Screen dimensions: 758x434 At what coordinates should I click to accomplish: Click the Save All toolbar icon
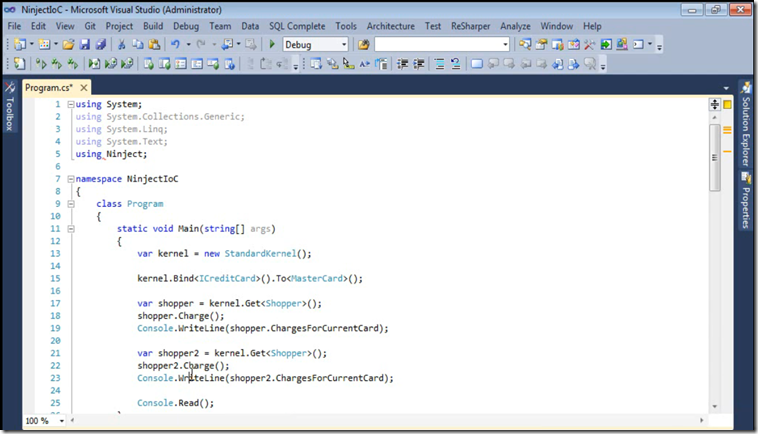(101, 44)
